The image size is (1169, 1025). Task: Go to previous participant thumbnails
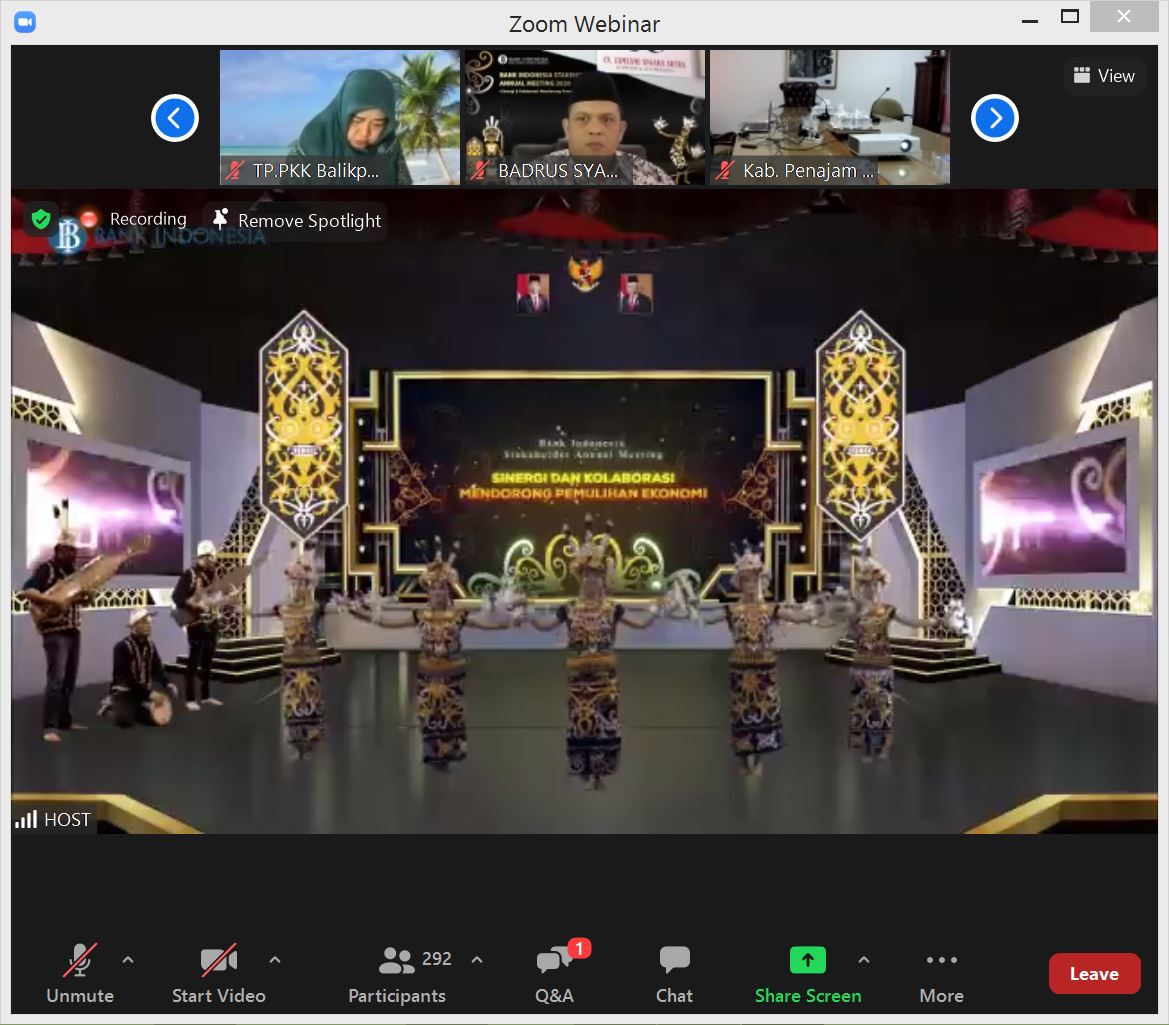tap(175, 119)
